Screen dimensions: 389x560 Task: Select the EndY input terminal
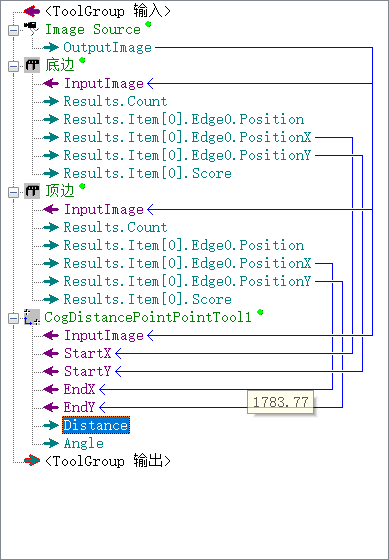point(79,407)
